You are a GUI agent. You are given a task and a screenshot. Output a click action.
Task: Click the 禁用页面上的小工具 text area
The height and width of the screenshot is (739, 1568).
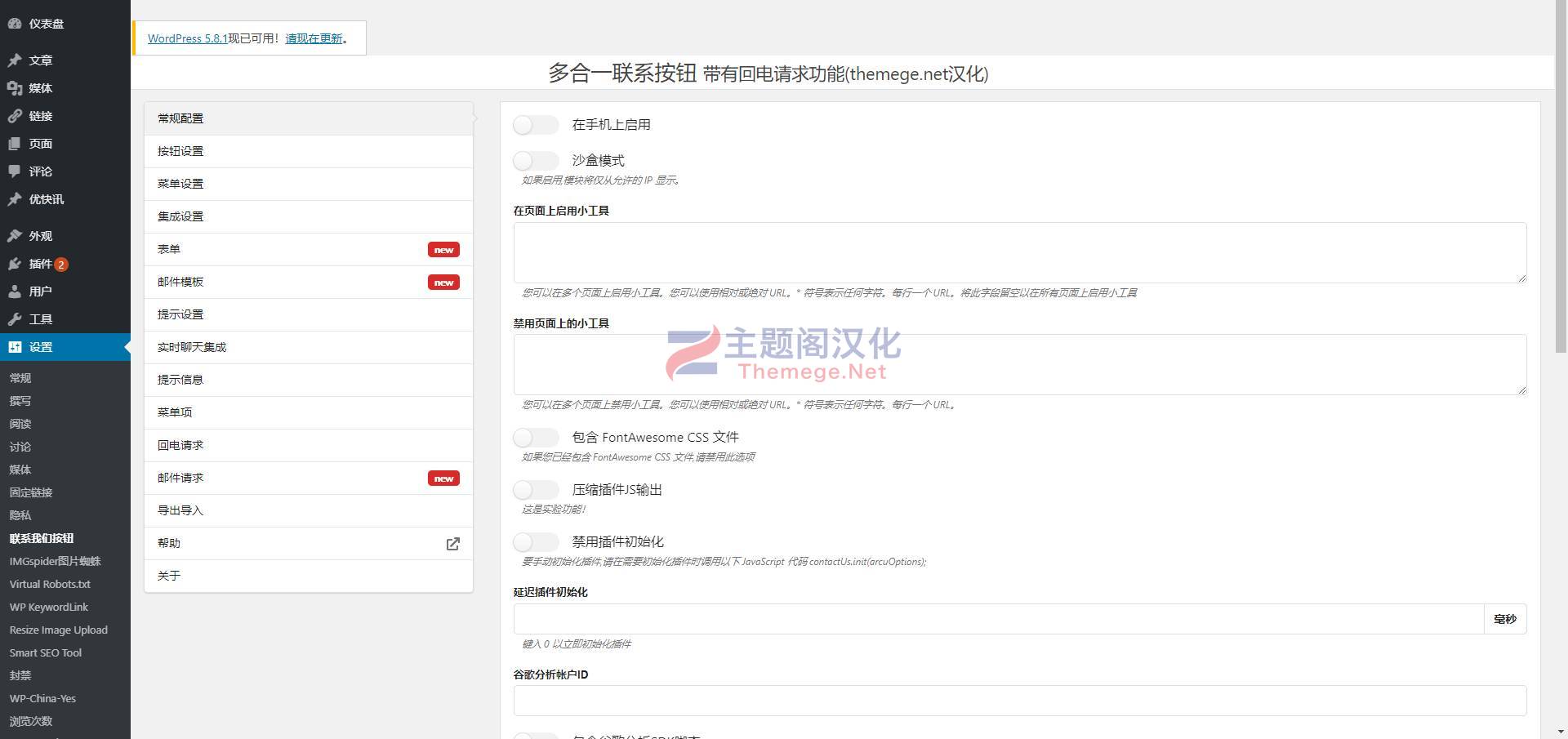click(1020, 365)
